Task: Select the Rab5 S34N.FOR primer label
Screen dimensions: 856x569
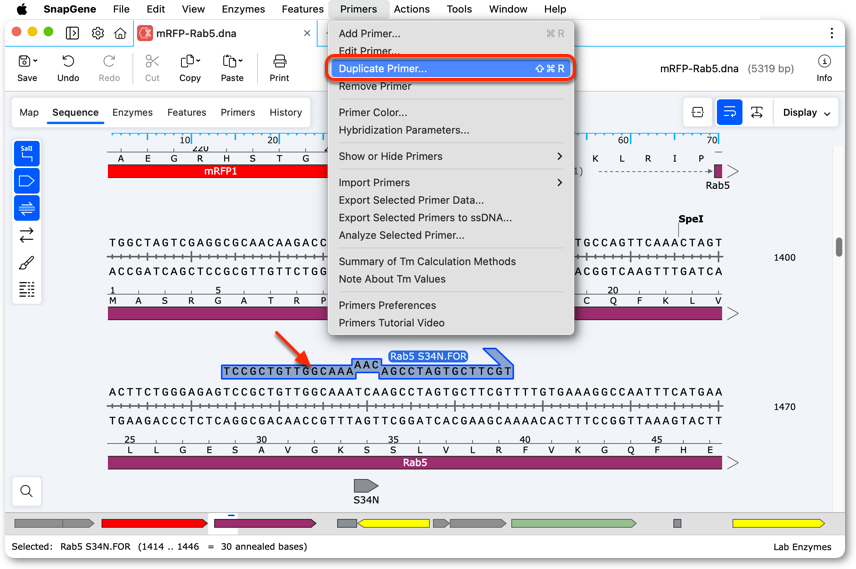Action: pos(428,356)
